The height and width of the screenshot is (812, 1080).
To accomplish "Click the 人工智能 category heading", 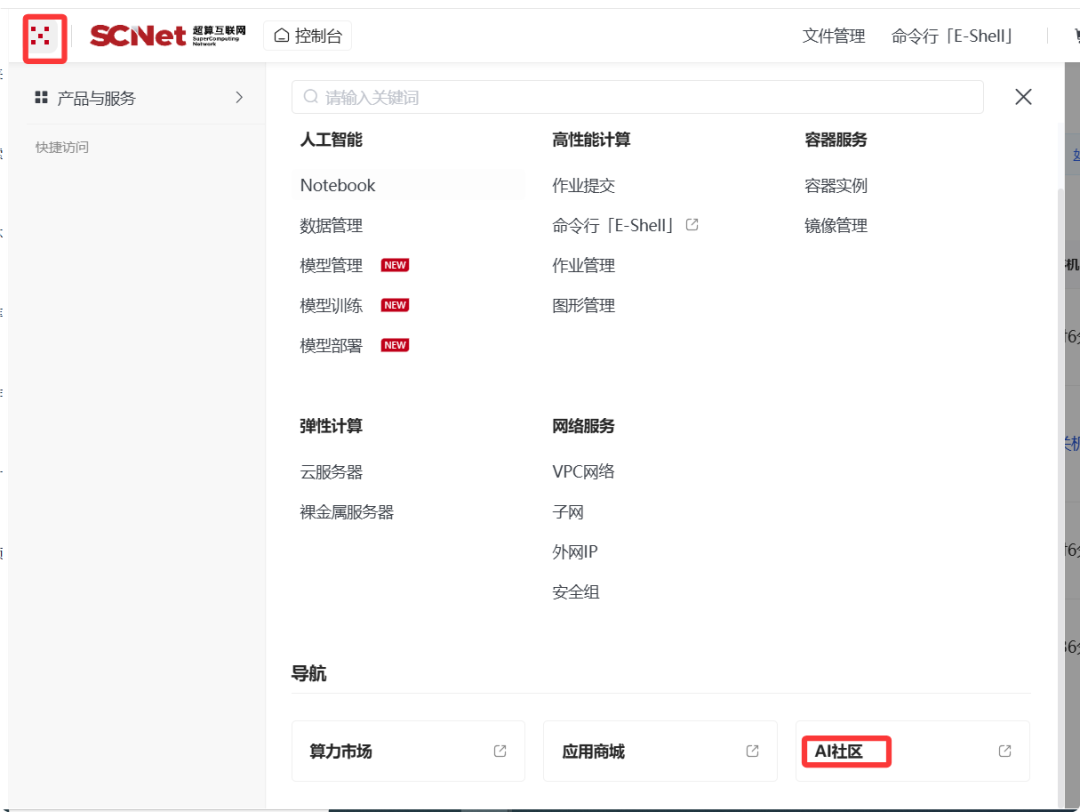I will point(331,140).
